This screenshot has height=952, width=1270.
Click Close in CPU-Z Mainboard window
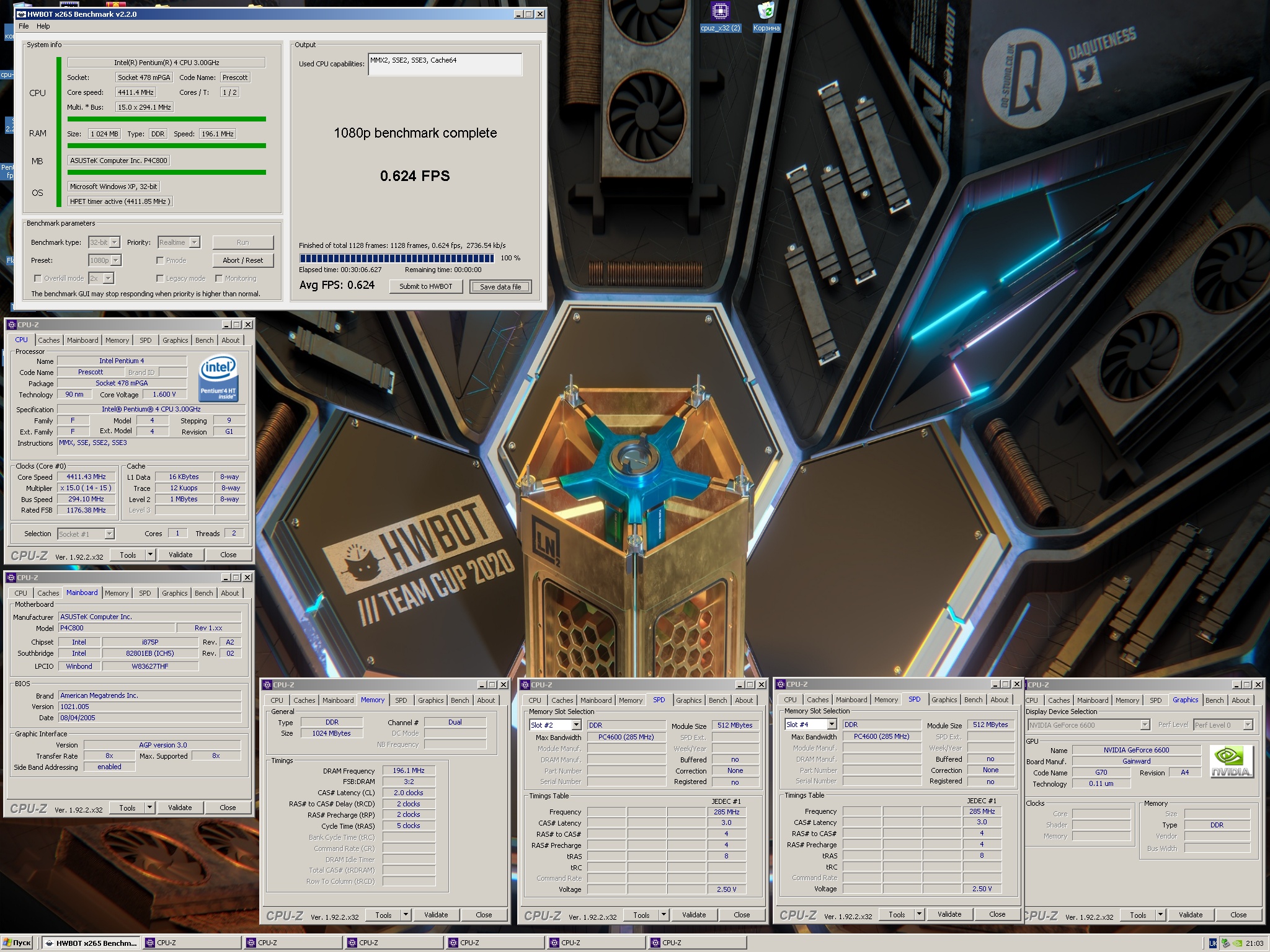pos(228,808)
